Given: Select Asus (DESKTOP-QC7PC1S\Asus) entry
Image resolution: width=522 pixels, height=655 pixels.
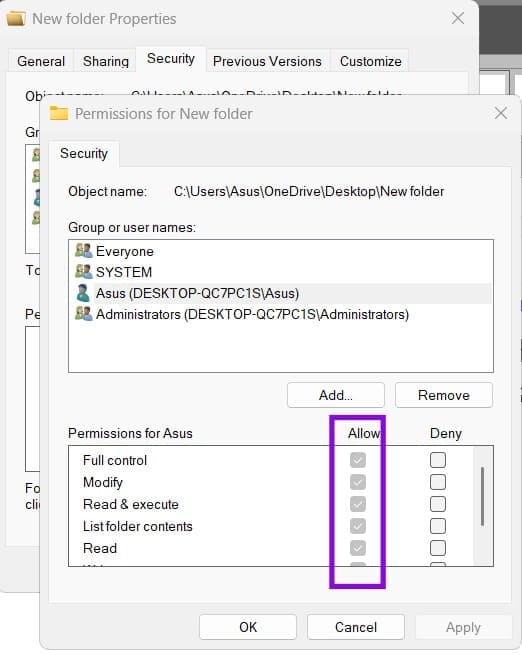Looking at the screenshot, I should 281,293.
